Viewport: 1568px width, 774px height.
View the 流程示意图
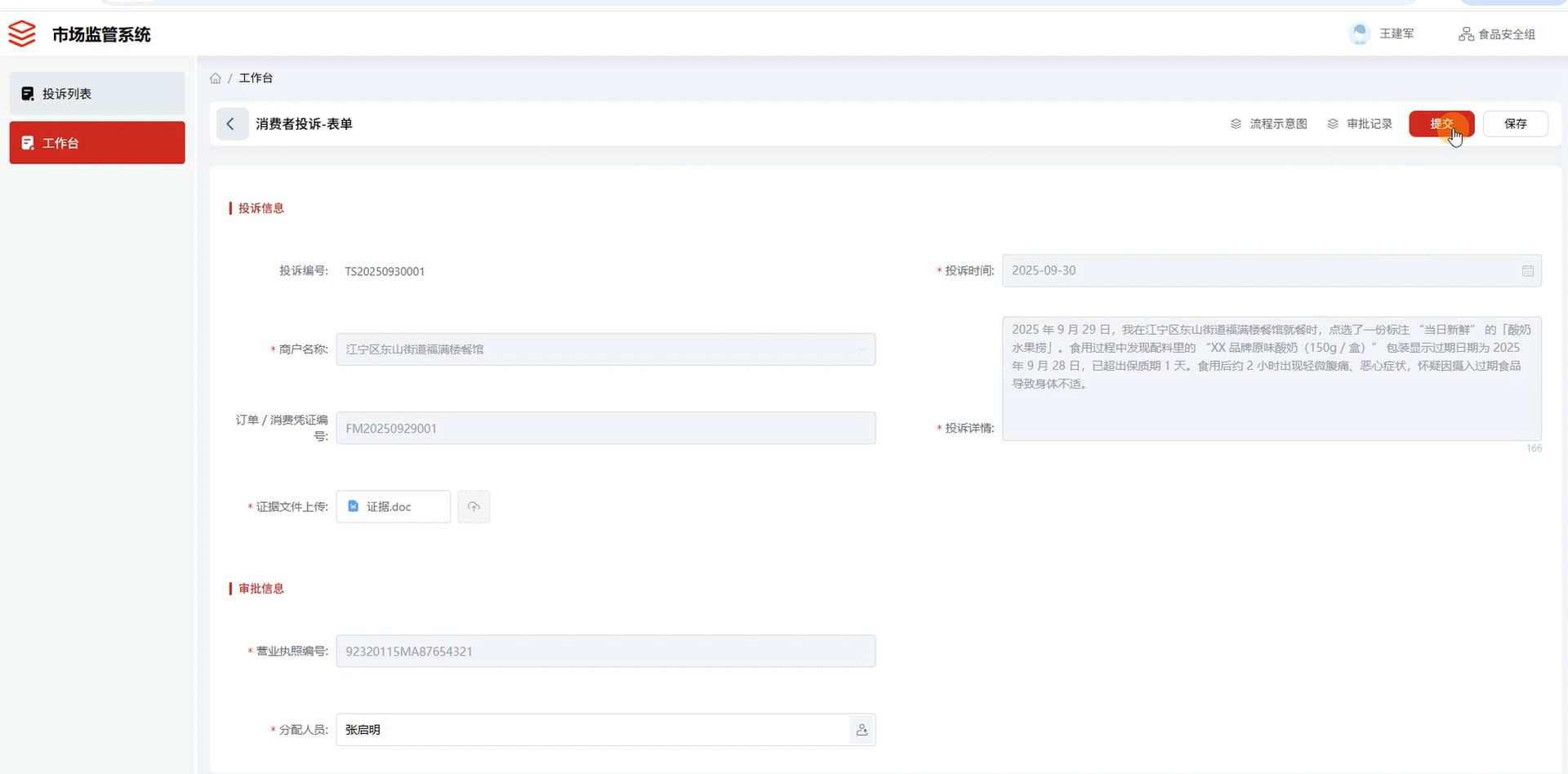tap(1268, 124)
